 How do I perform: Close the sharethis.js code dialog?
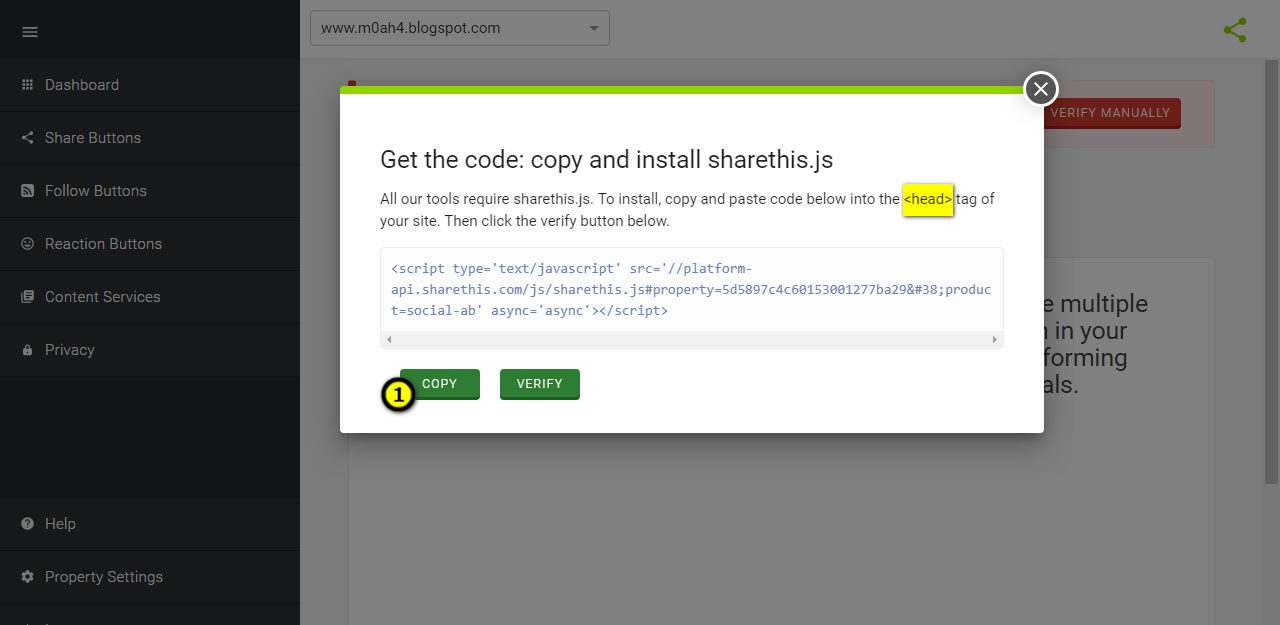(1041, 89)
